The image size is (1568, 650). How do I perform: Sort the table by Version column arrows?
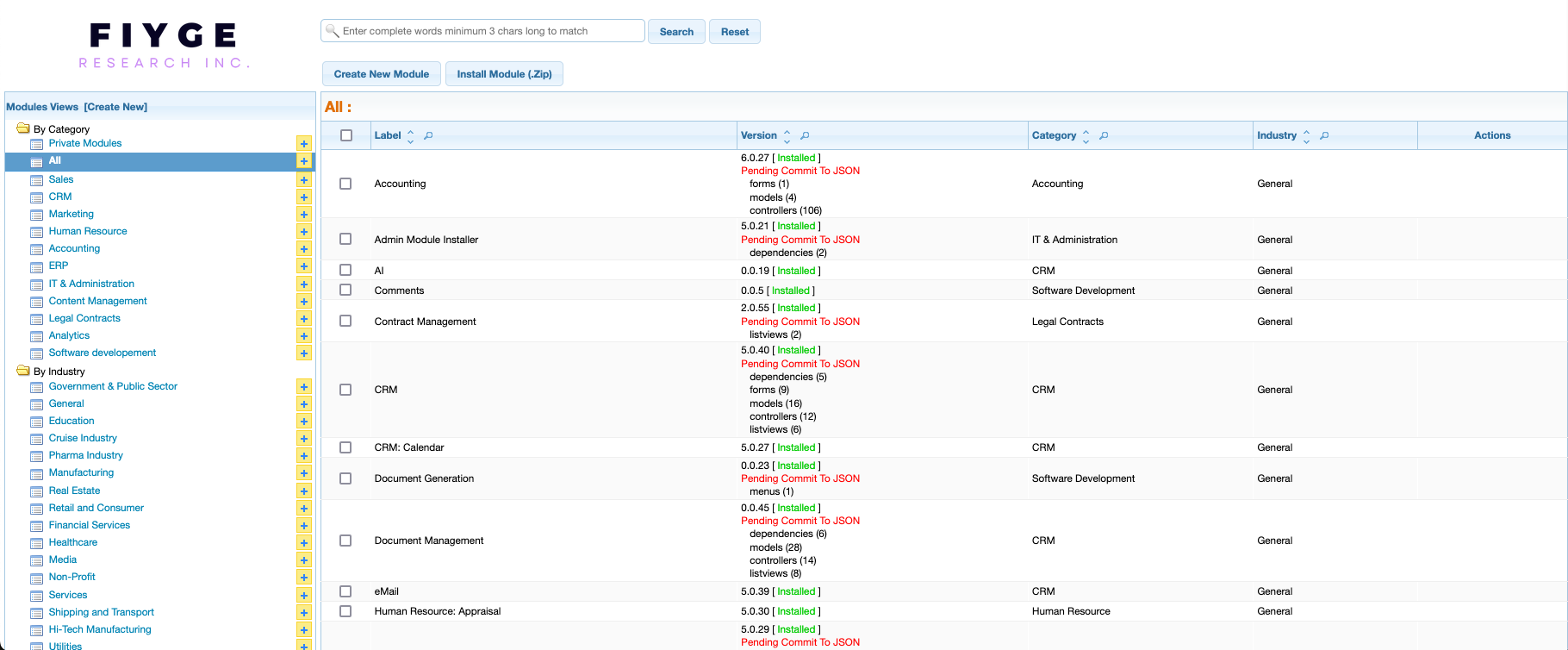(x=787, y=136)
